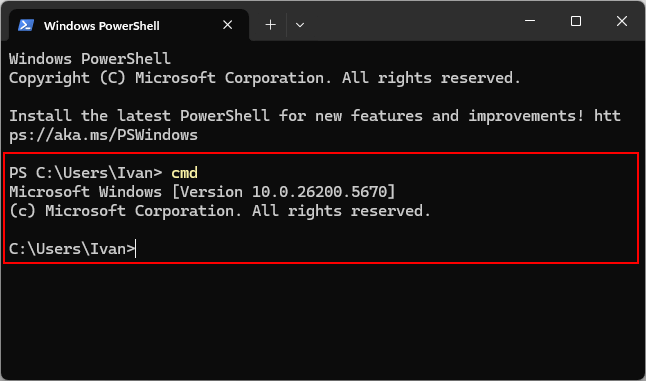Click the aka.ms/PSWindows link text
The height and width of the screenshot is (381, 646).
[103, 135]
